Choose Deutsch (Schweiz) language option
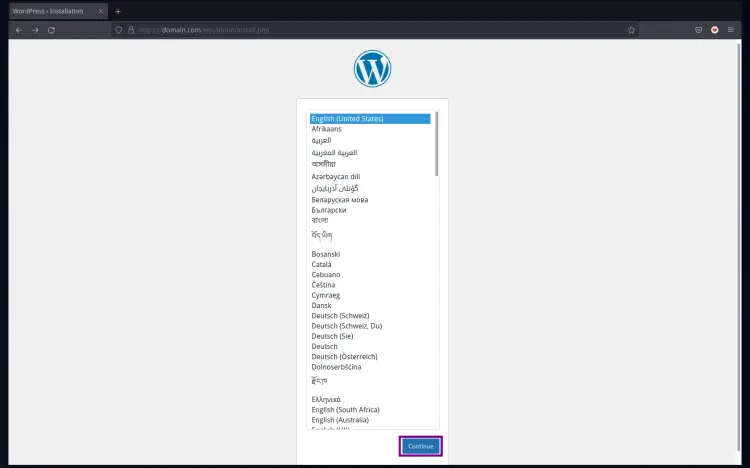 (x=340, y=316)
